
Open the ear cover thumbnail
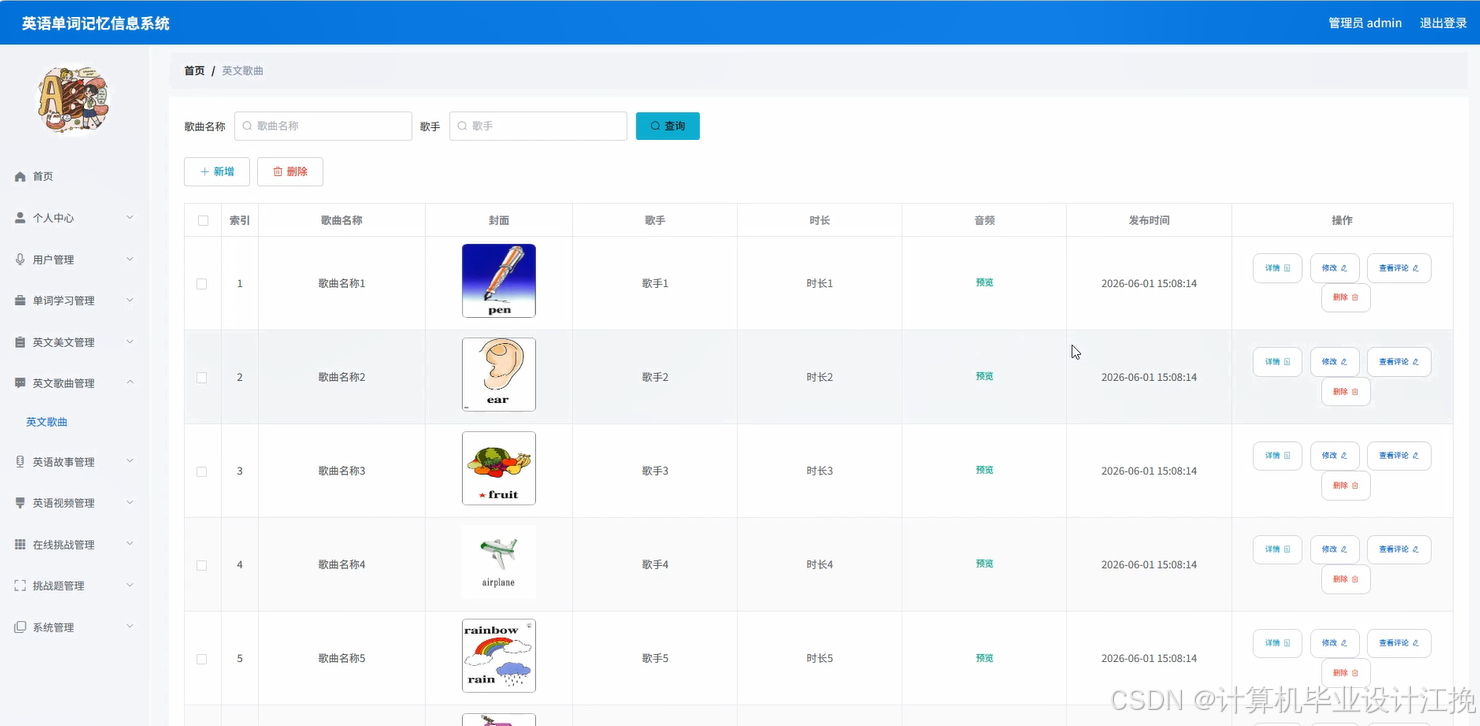499,374
